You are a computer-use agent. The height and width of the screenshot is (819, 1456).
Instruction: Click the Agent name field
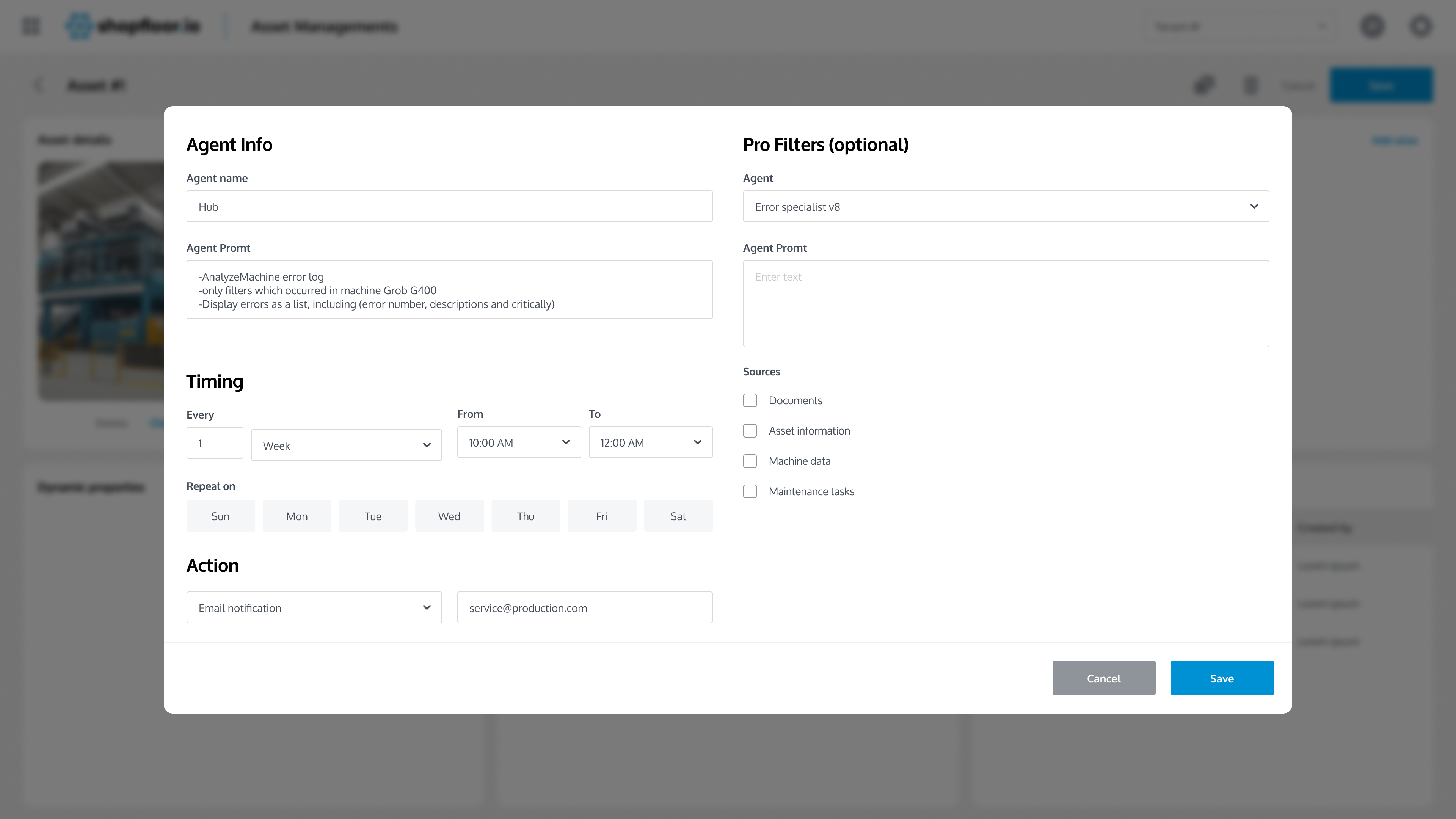(449, 206)
